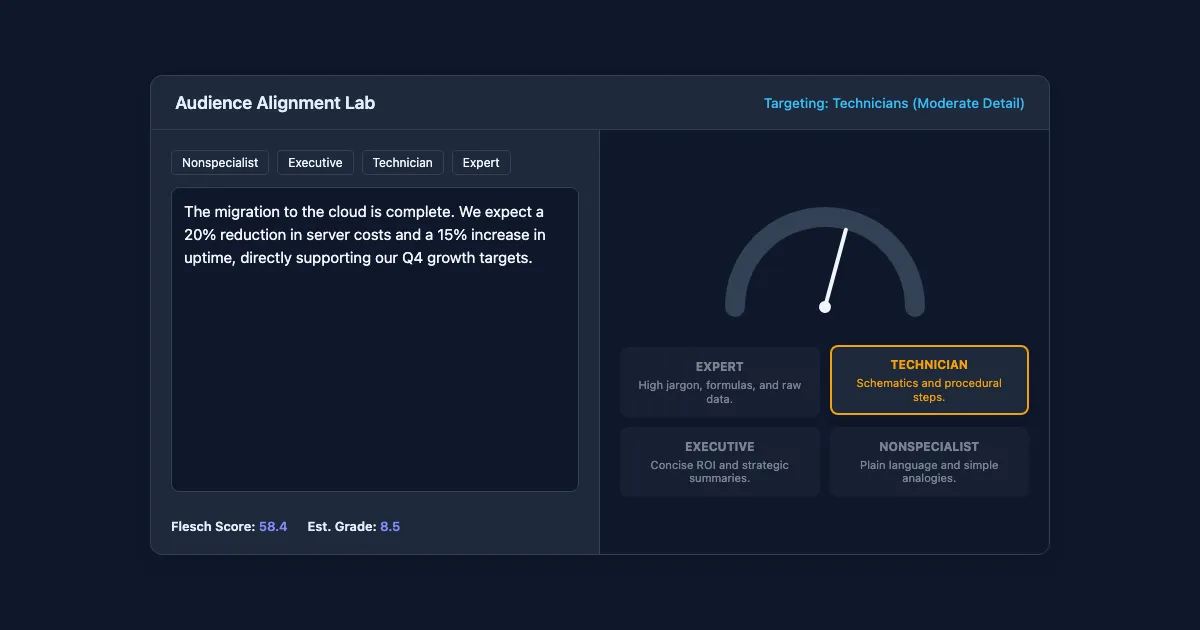Click the Targeting: Technicians status text
The width and height of the screenshot is (1200, 630).
894,103
